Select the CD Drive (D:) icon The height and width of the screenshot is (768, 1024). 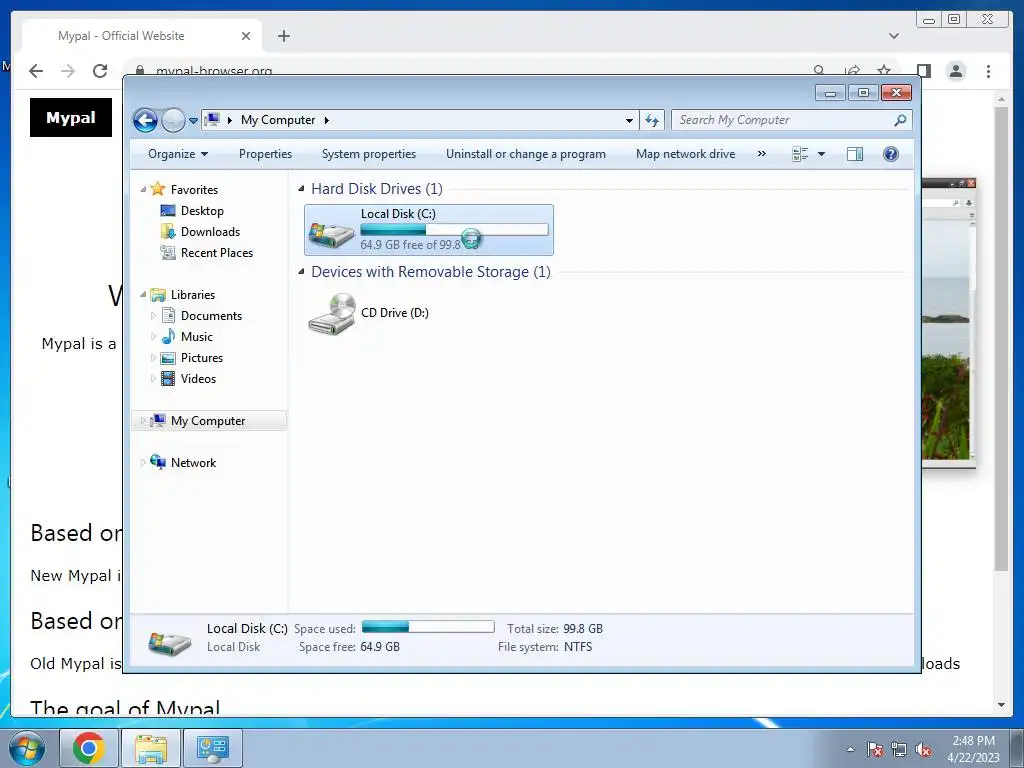[x=332, y=313]
